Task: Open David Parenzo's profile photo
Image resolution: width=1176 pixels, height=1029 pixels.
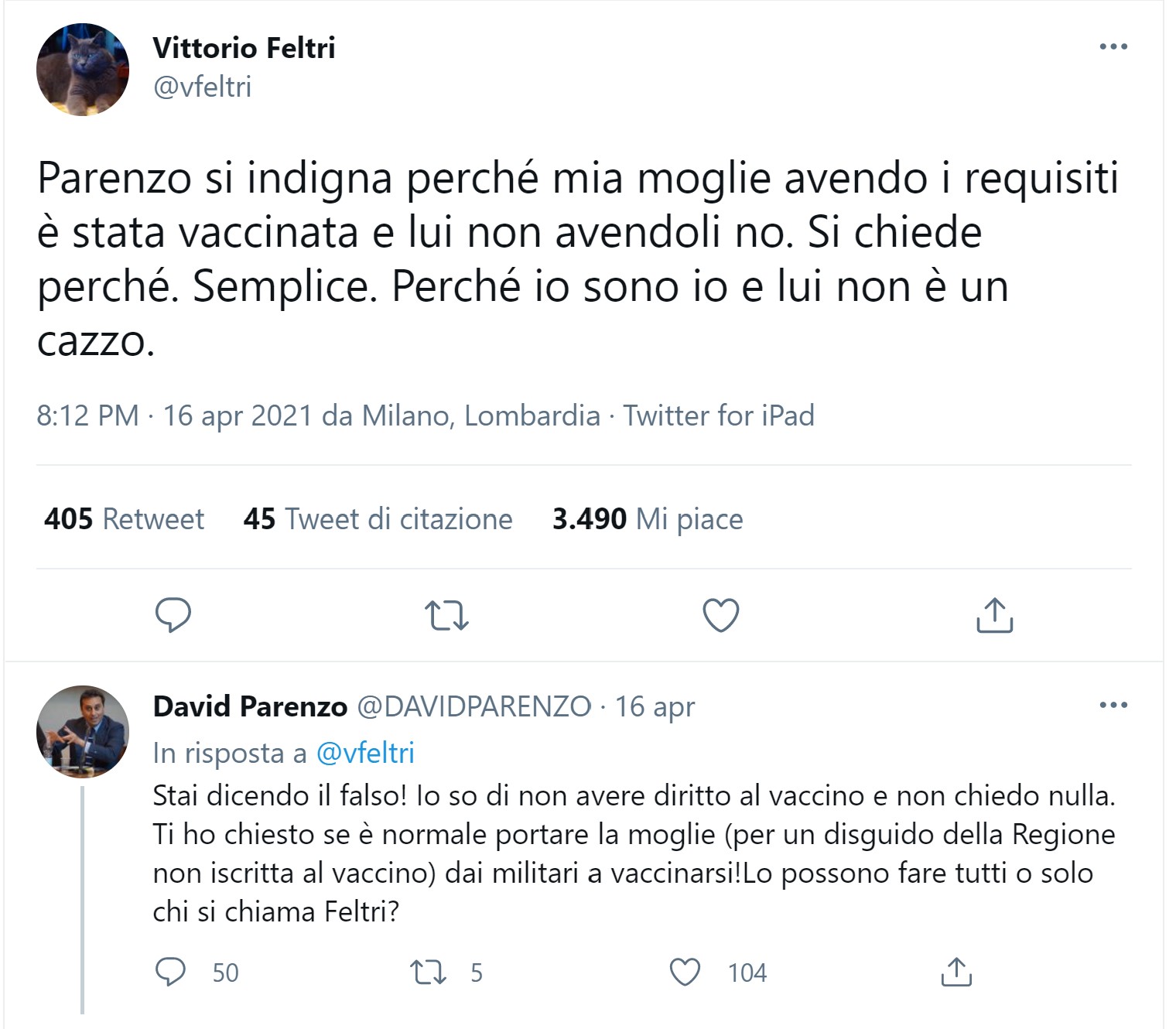Action: 83,731
